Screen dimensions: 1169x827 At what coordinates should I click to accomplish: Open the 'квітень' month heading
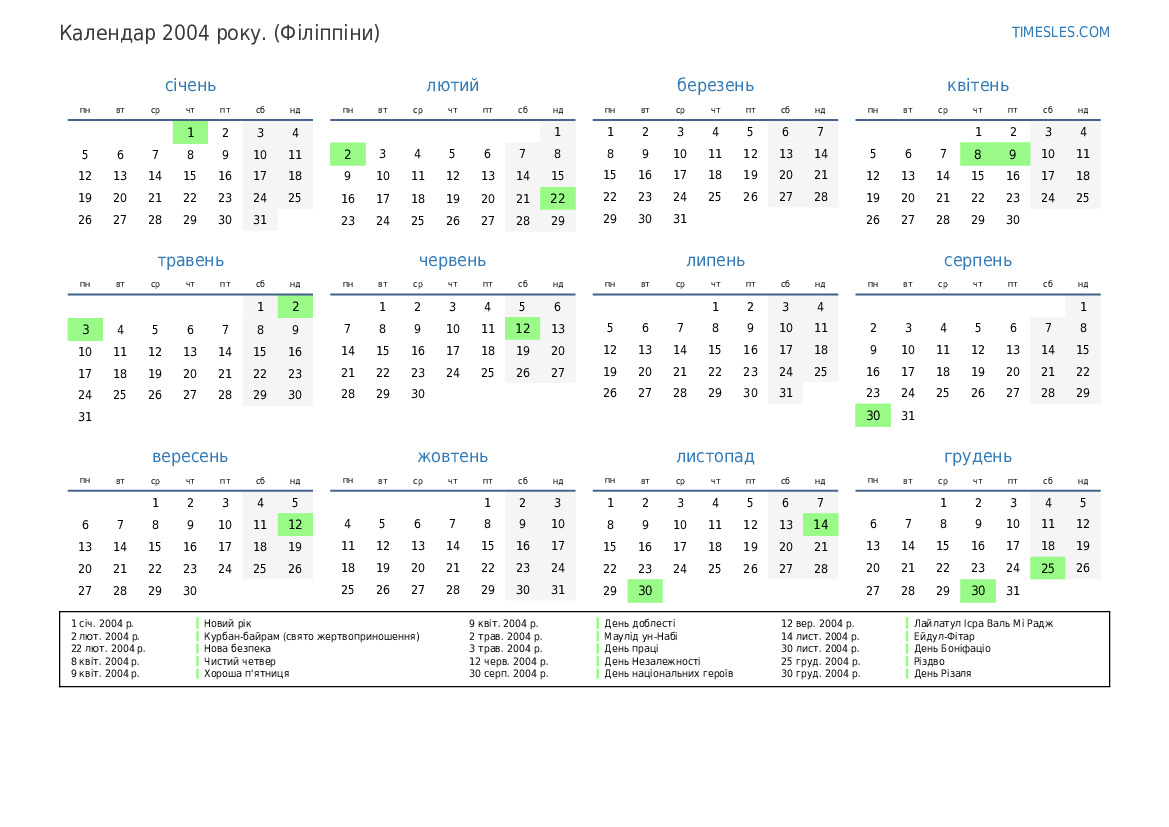(977, 85)
